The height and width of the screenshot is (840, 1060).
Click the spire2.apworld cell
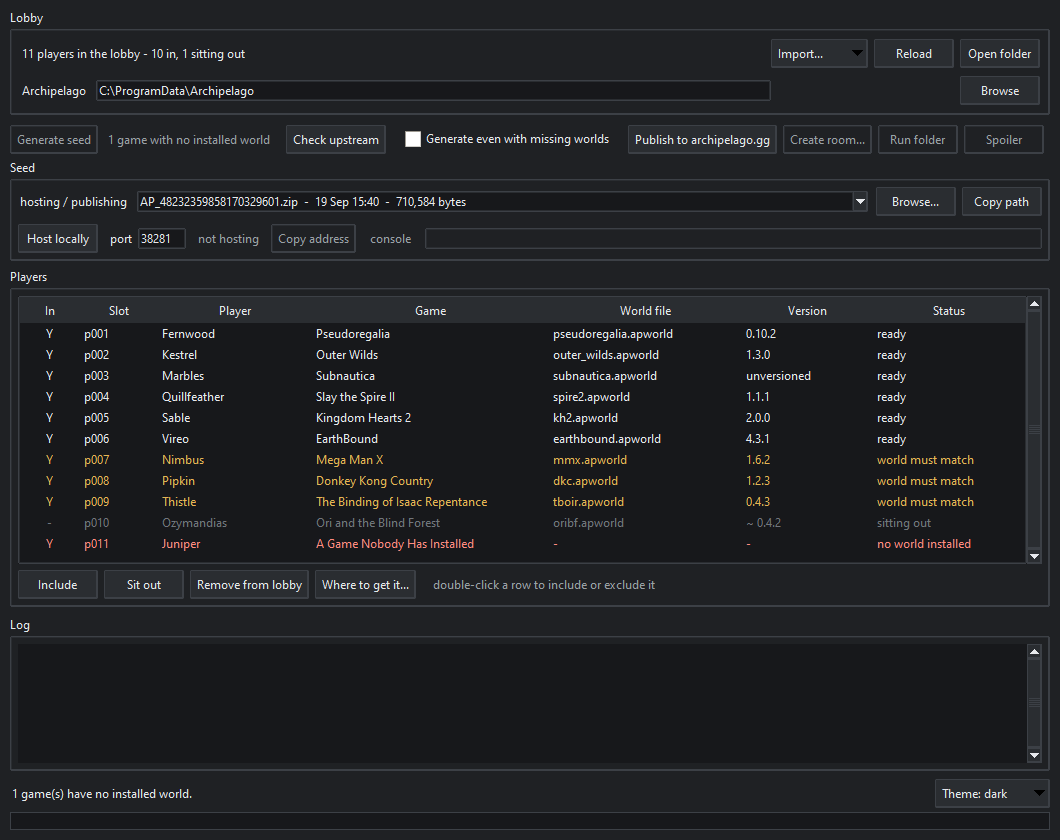[x=592, y=397]
